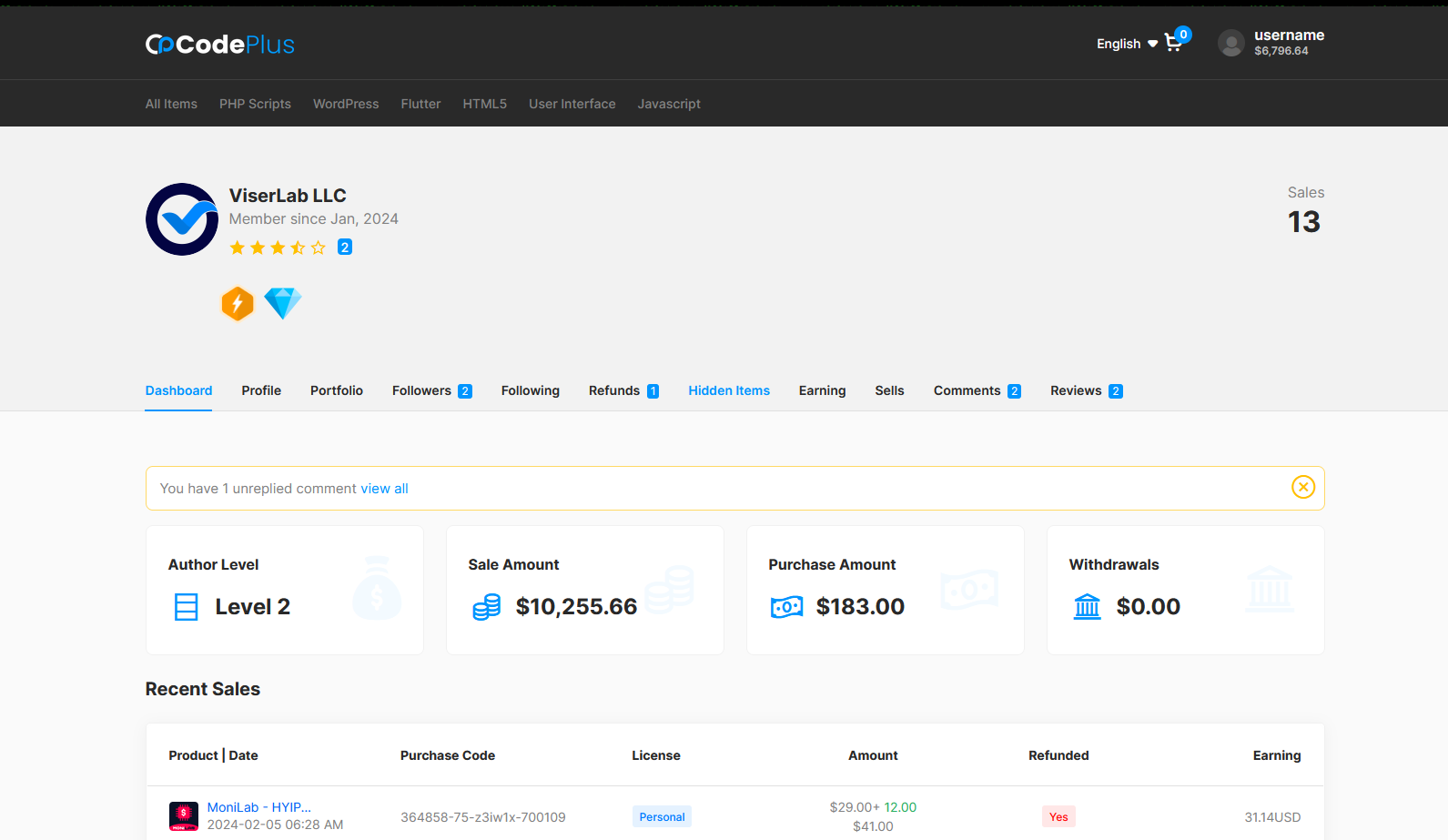Dismiss the unreplied comment alert
Viewport: 1448px width, 840px height.
coord(1303,487)
